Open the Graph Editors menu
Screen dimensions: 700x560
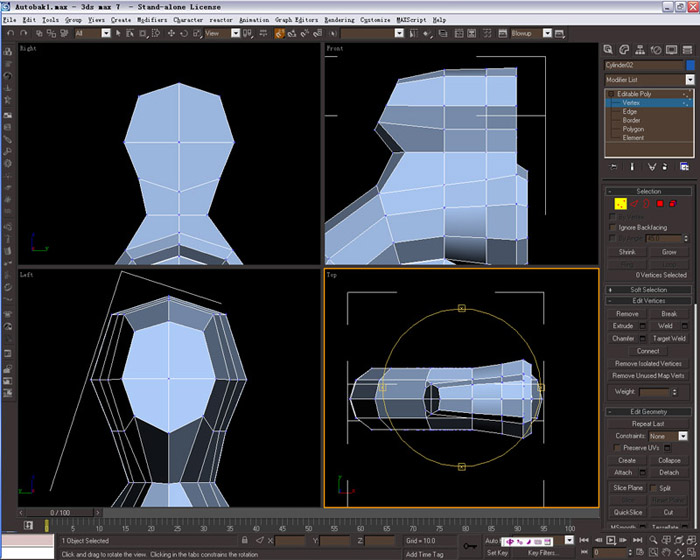[x=296, y=20]
